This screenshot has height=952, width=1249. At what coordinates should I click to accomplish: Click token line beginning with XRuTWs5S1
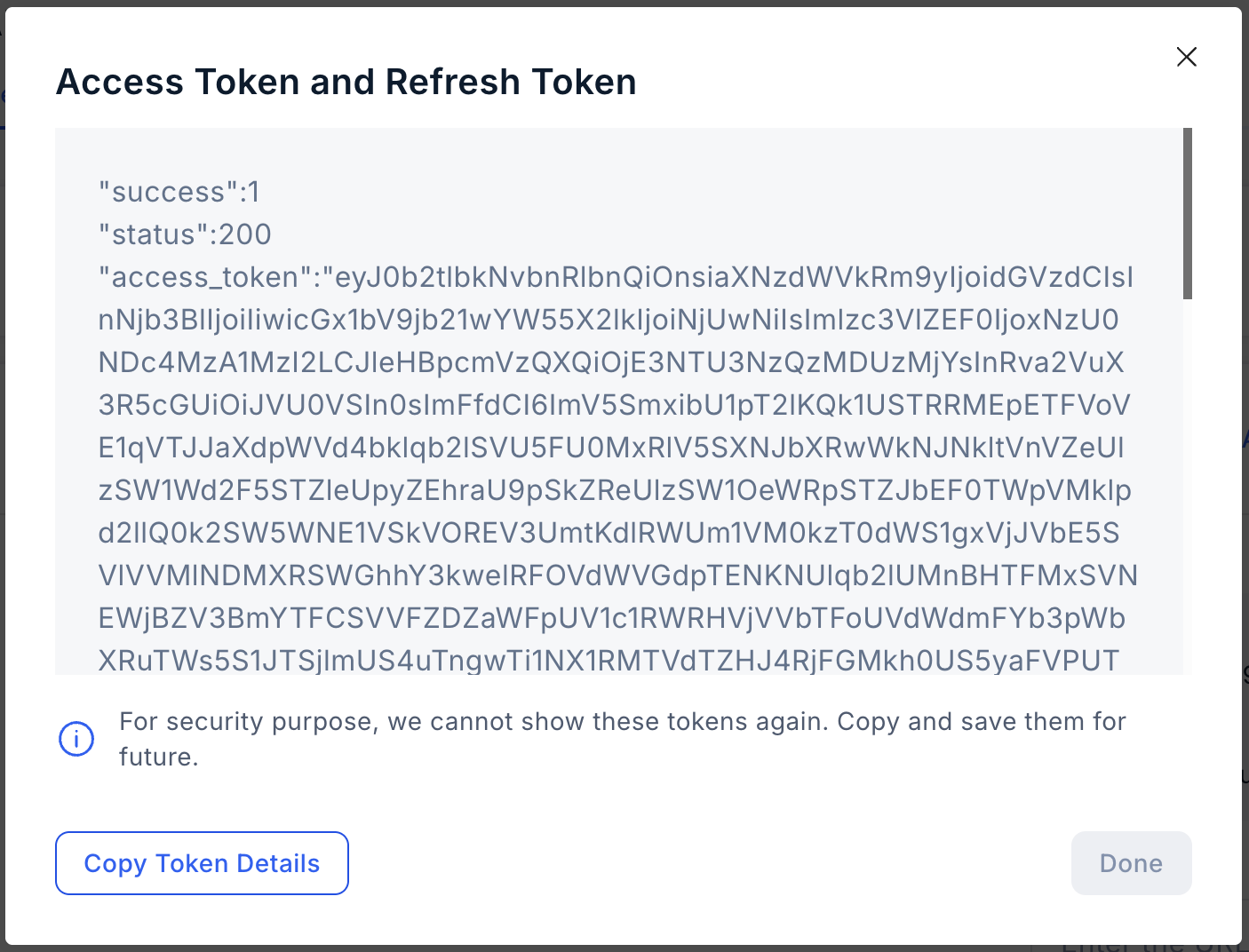pyautogui.click(x=609, y=660)
